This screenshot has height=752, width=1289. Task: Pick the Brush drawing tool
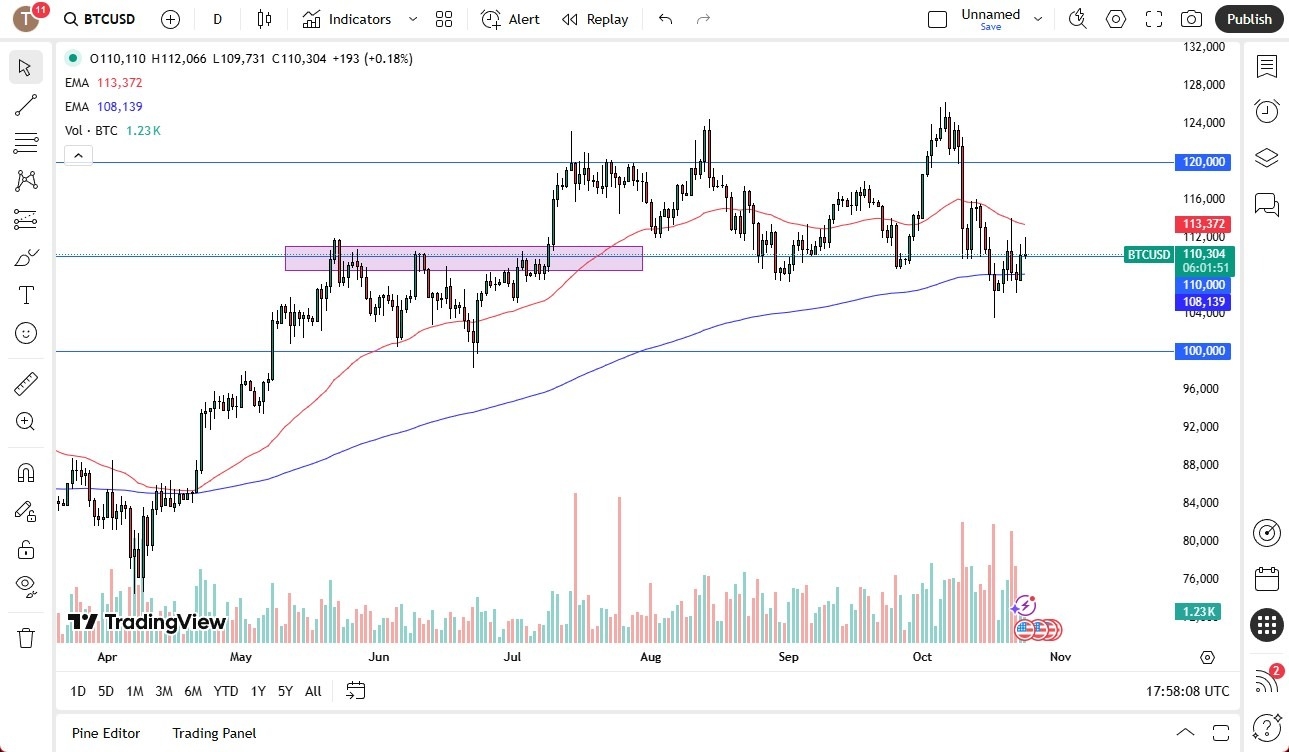coord(25,257)
